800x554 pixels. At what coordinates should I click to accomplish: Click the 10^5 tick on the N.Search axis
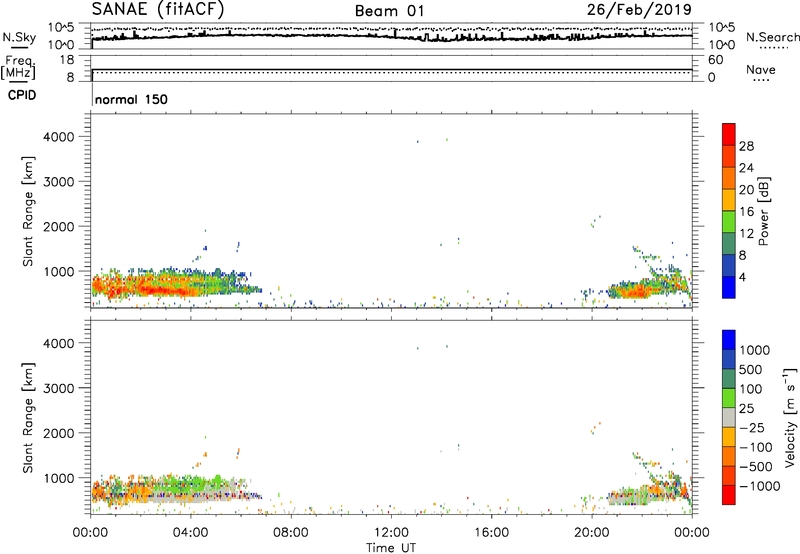click(x=721, y=27)
